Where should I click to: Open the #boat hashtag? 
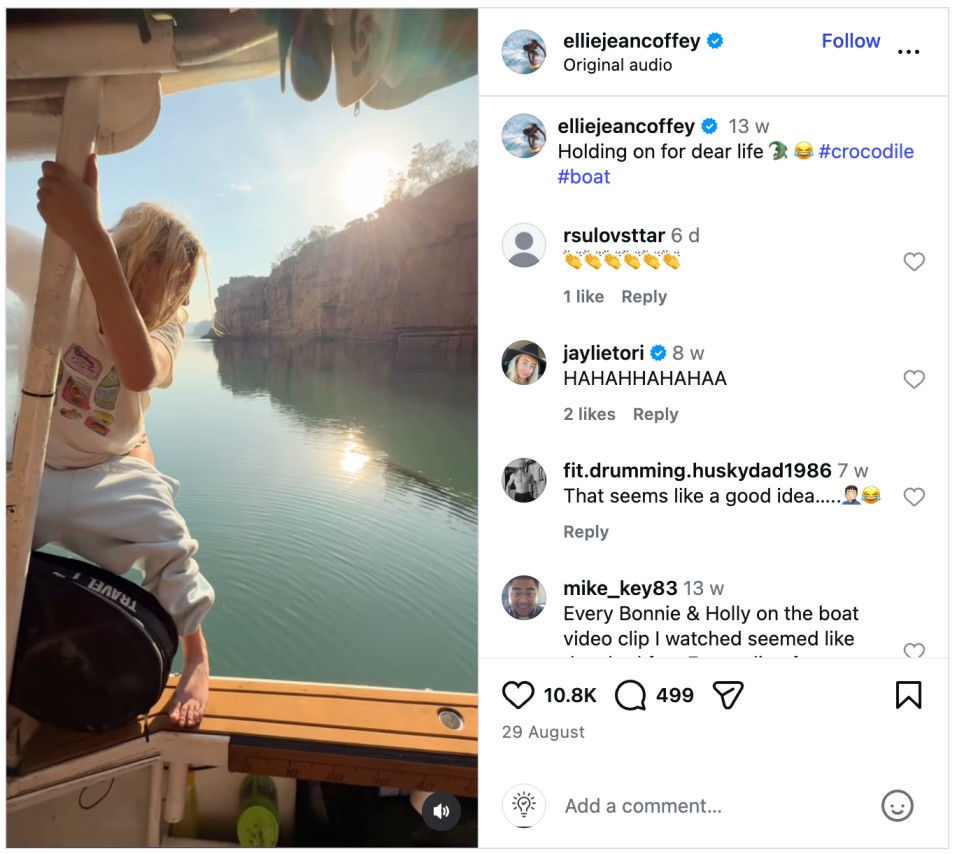pyautogui.click(x=584, y=177)
